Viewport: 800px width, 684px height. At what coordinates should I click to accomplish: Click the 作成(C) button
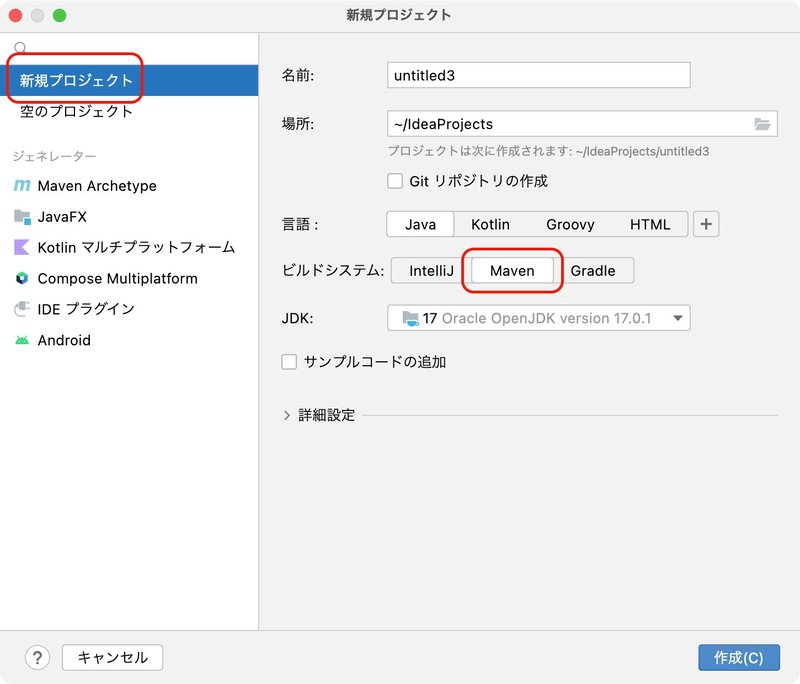pyautogui.click(x=739, y=657)
